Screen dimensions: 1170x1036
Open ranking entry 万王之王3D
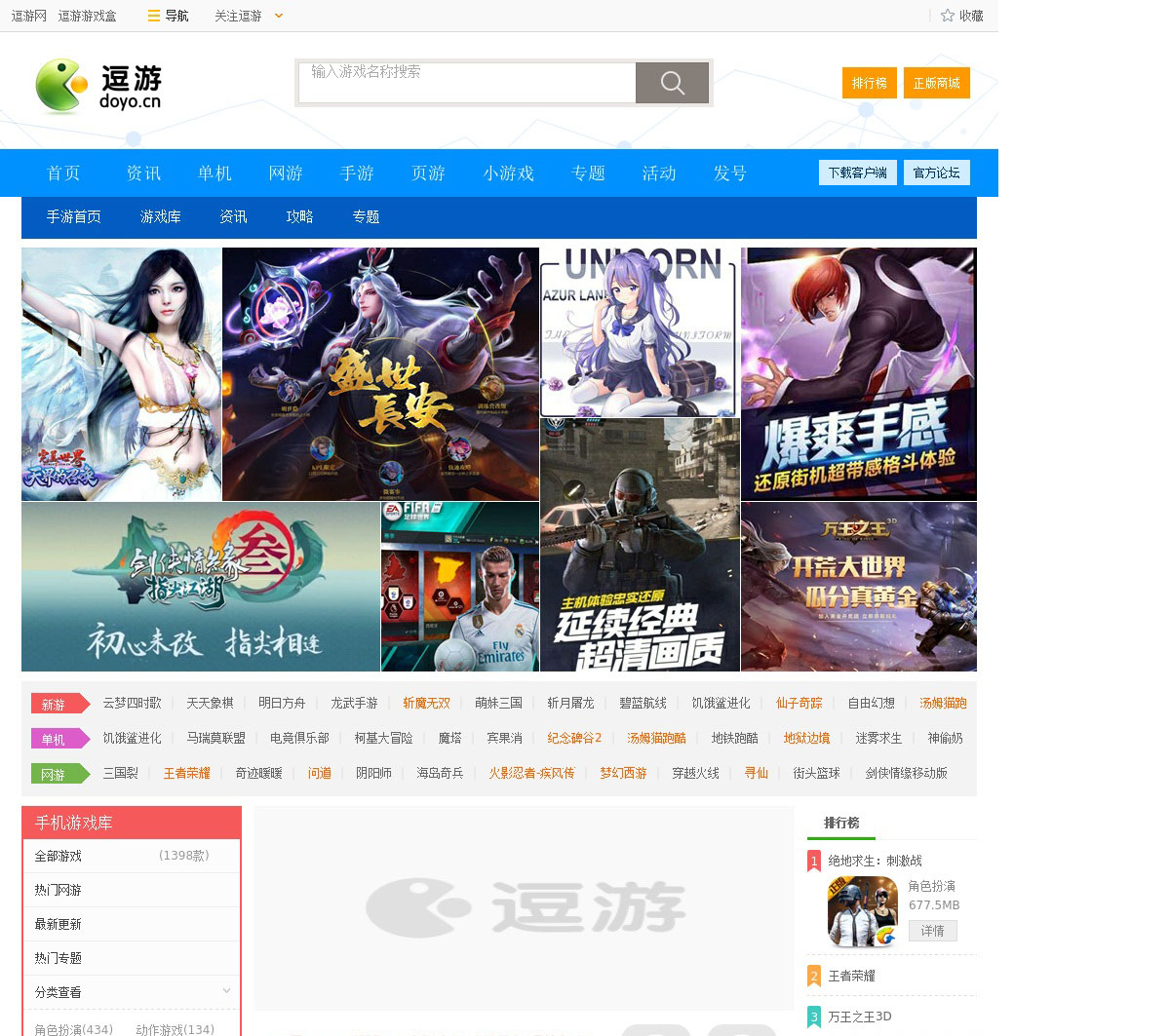pyautogui.click(x=859, y=1017)
